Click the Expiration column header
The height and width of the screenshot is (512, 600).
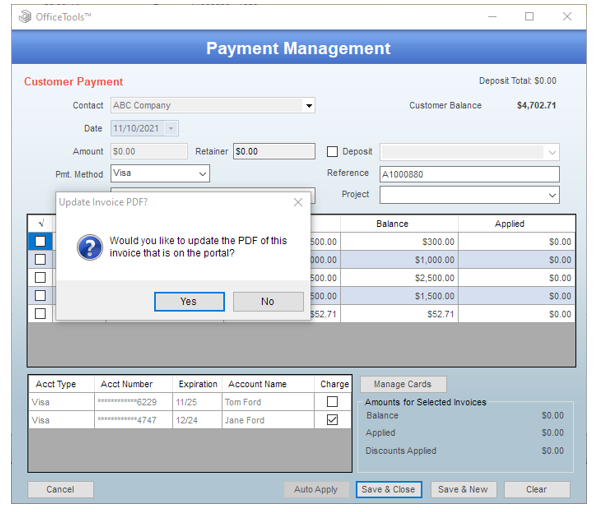click(x=197, y=384)
